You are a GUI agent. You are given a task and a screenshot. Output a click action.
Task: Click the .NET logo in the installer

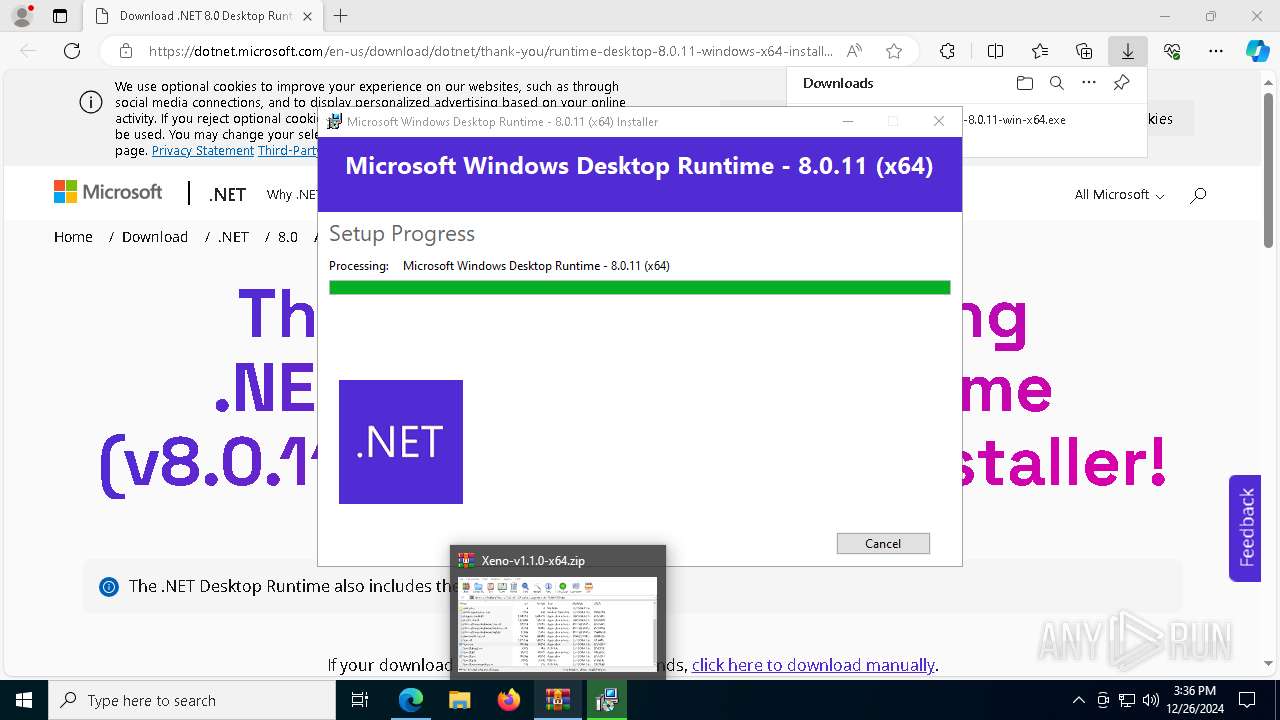tap(401, 442)
